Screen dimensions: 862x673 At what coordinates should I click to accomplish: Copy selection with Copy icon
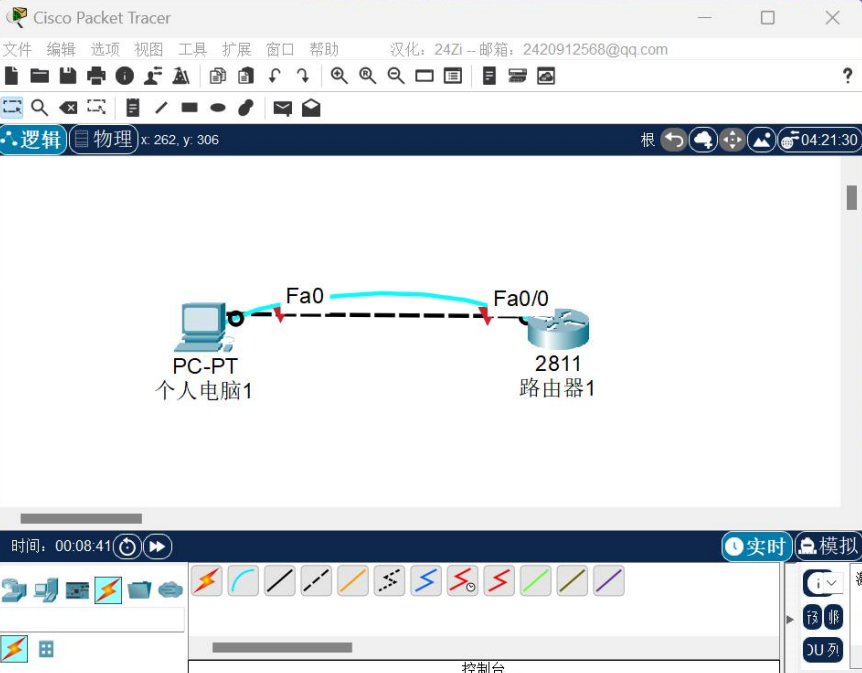(x=218, y=76)
